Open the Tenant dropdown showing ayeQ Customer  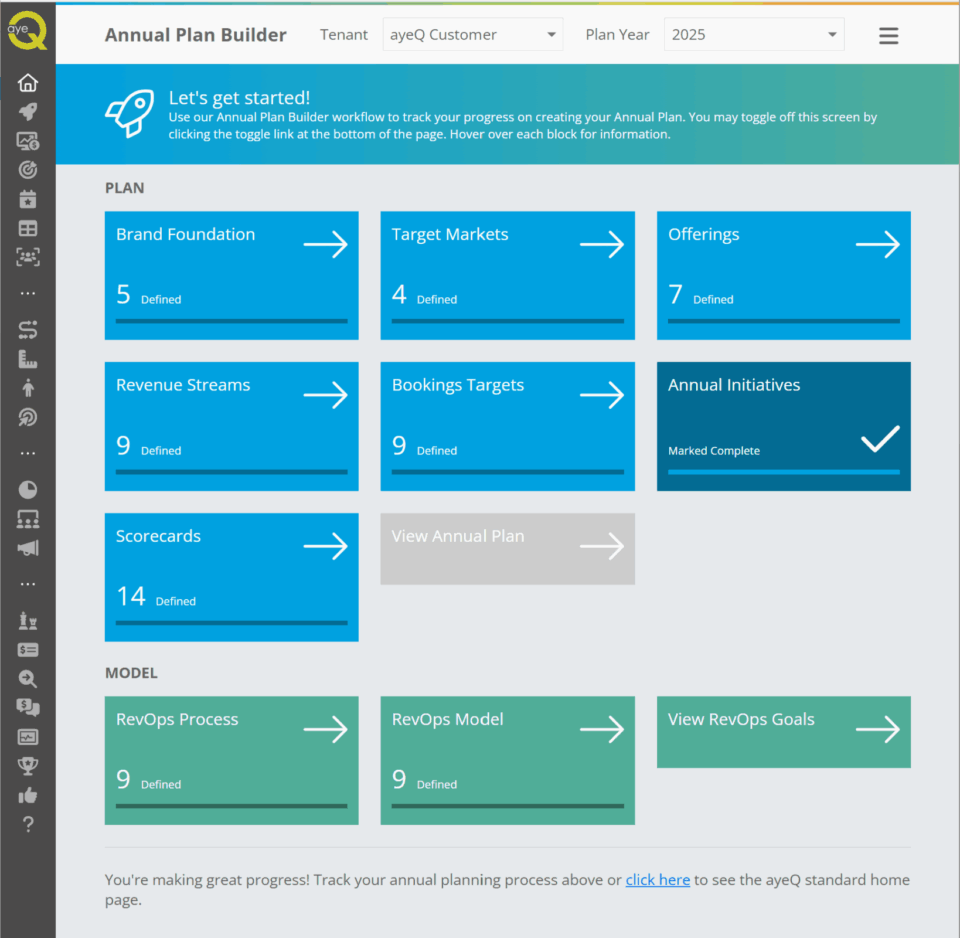[x=473, y=35]
